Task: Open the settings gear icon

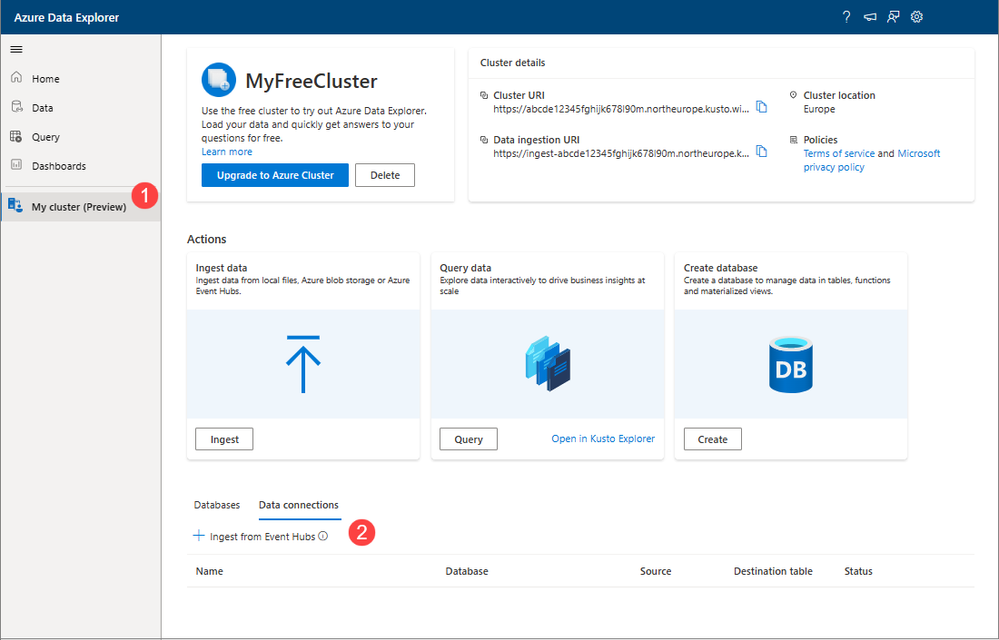Action: coord(917,17)
